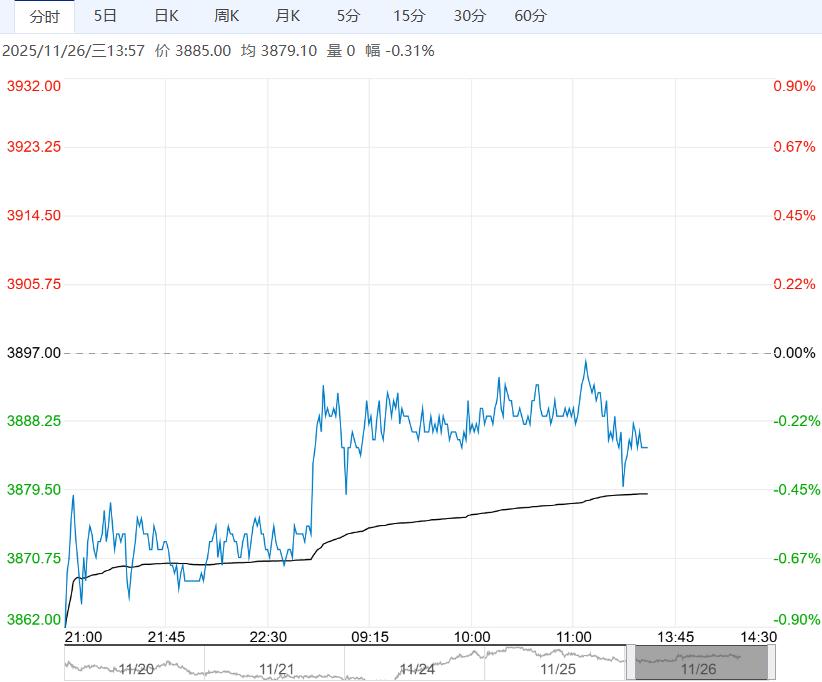Screen dimensions: 822x682
Task: Switch to the 30分 chart interval
Action: point(470,17)
